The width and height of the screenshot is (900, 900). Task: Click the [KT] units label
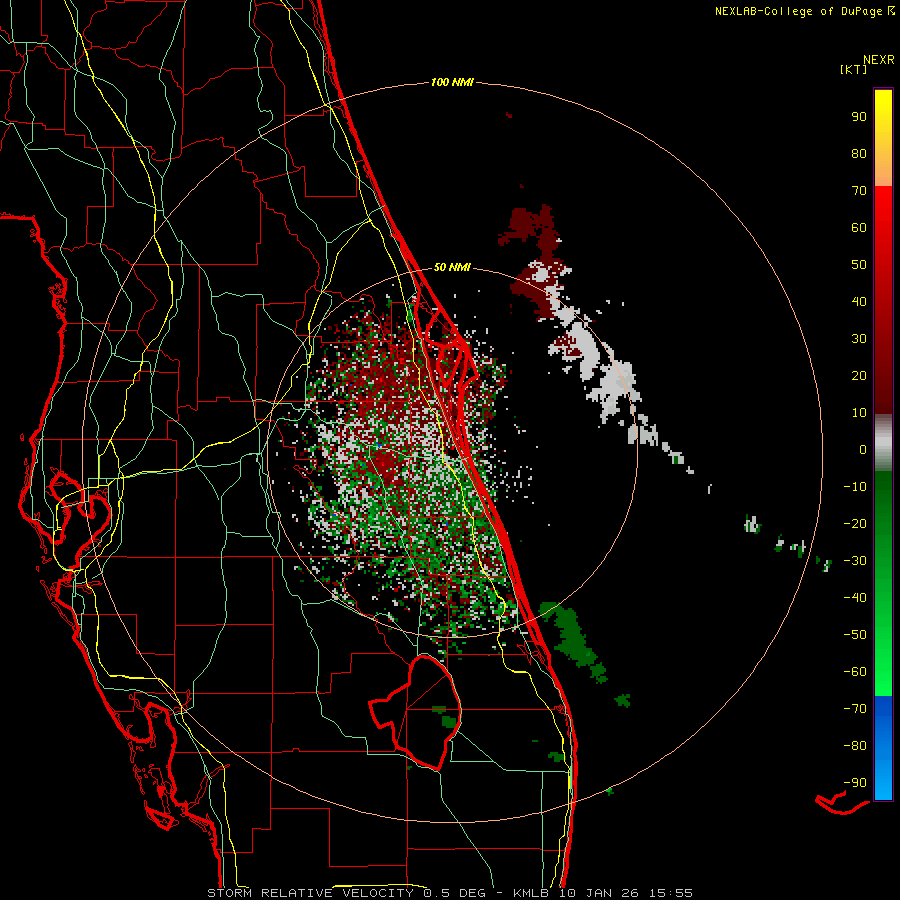click(x=853, y=69)
